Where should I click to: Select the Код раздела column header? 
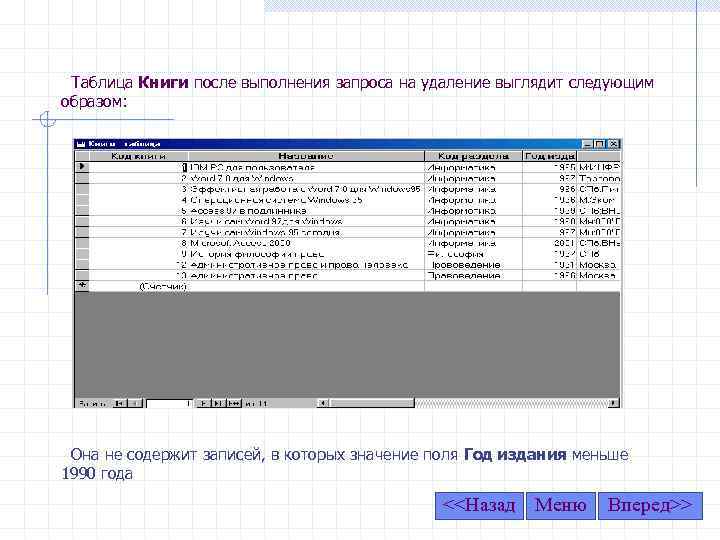[x=473, y=156]
